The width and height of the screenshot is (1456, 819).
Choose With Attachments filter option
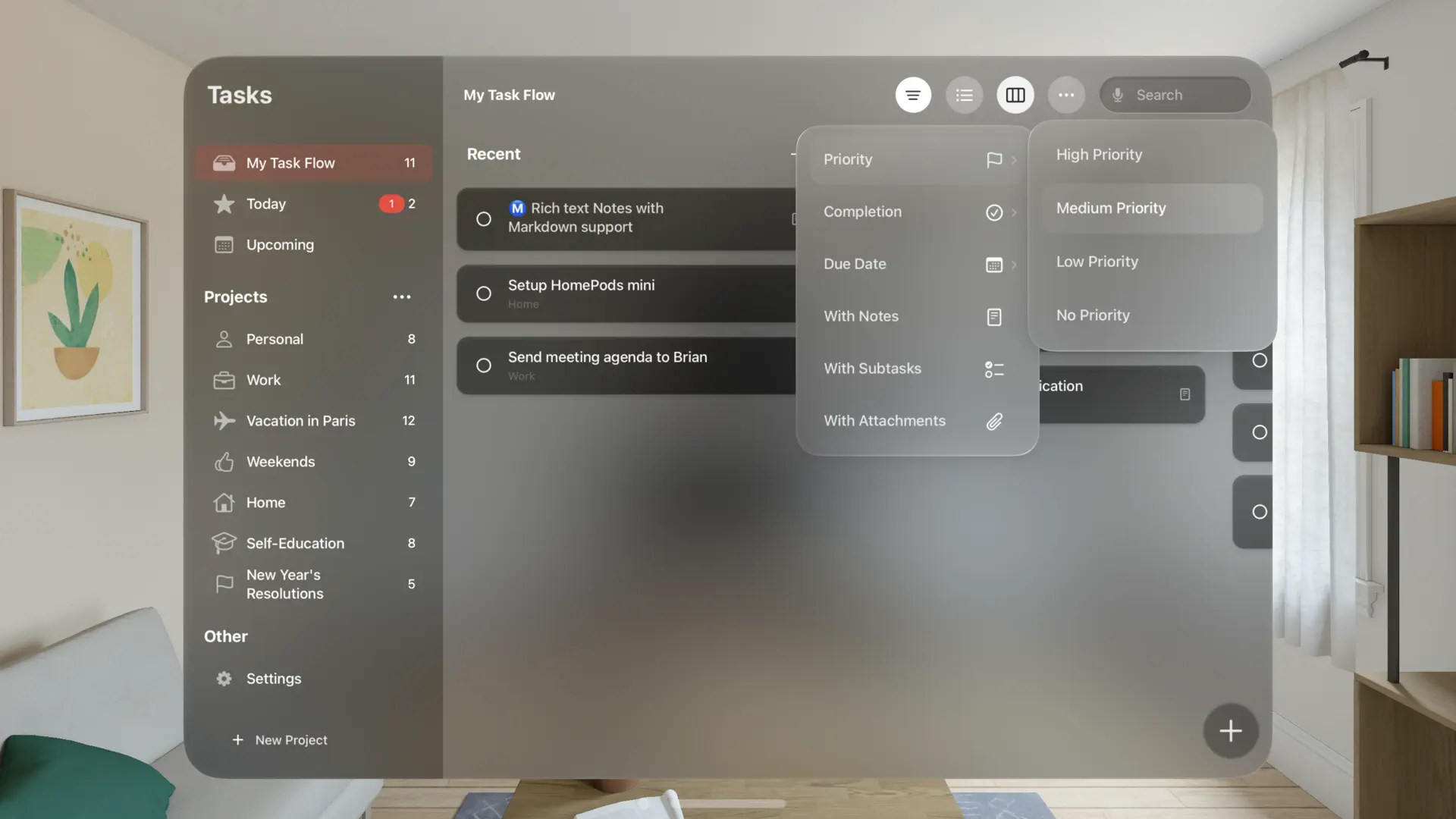pos(884,421)
